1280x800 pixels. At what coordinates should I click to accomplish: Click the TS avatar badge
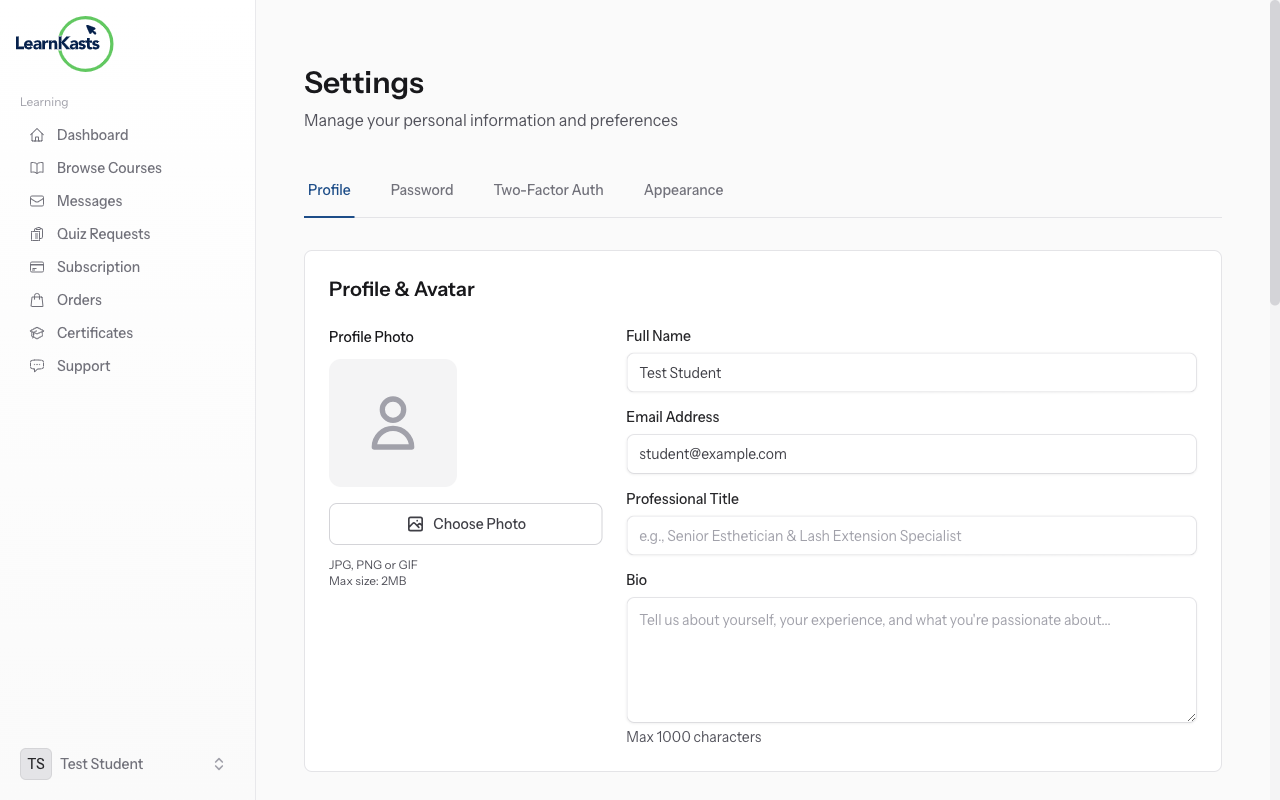[x=35, y=763]
